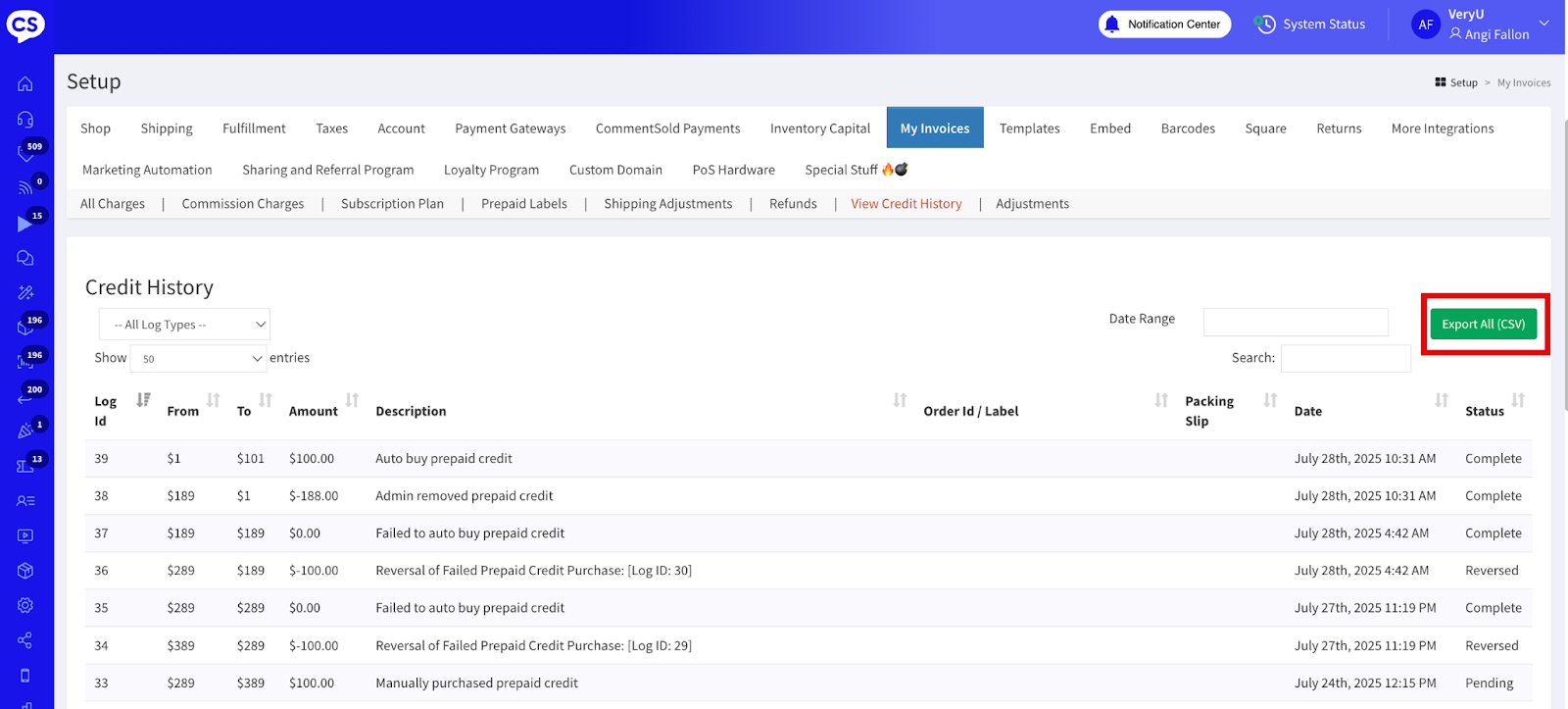Open the share icon in sidebar
This screenshot has height=709, width=1568.
pos(25,640)
